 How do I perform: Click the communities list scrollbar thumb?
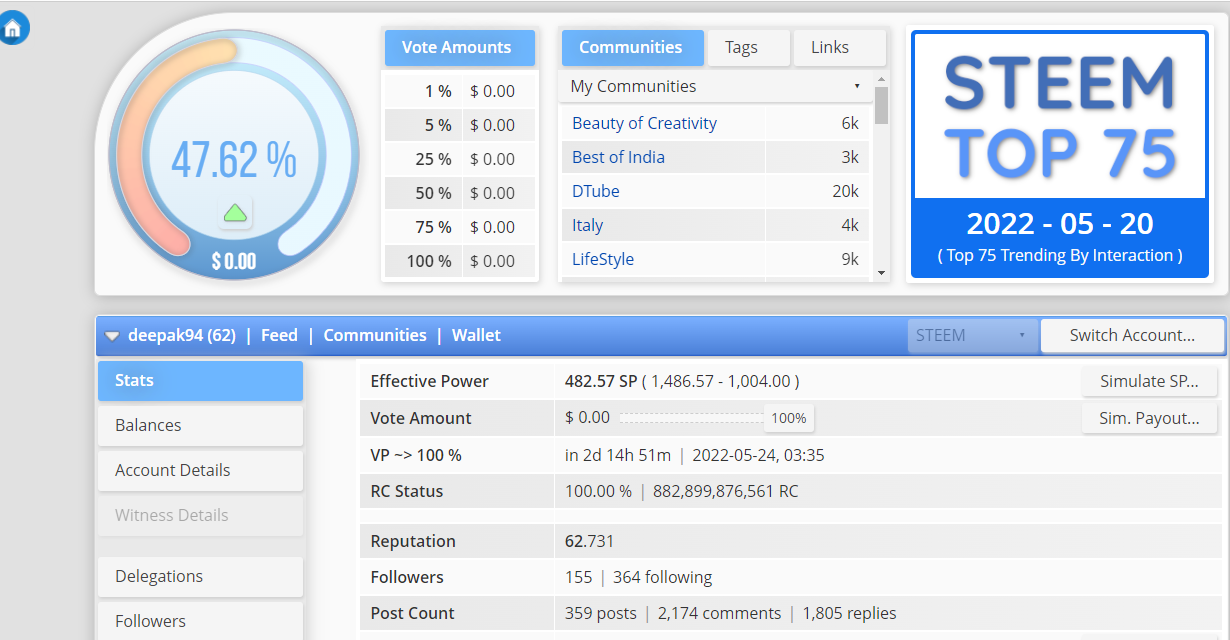[x=881, y=104]
